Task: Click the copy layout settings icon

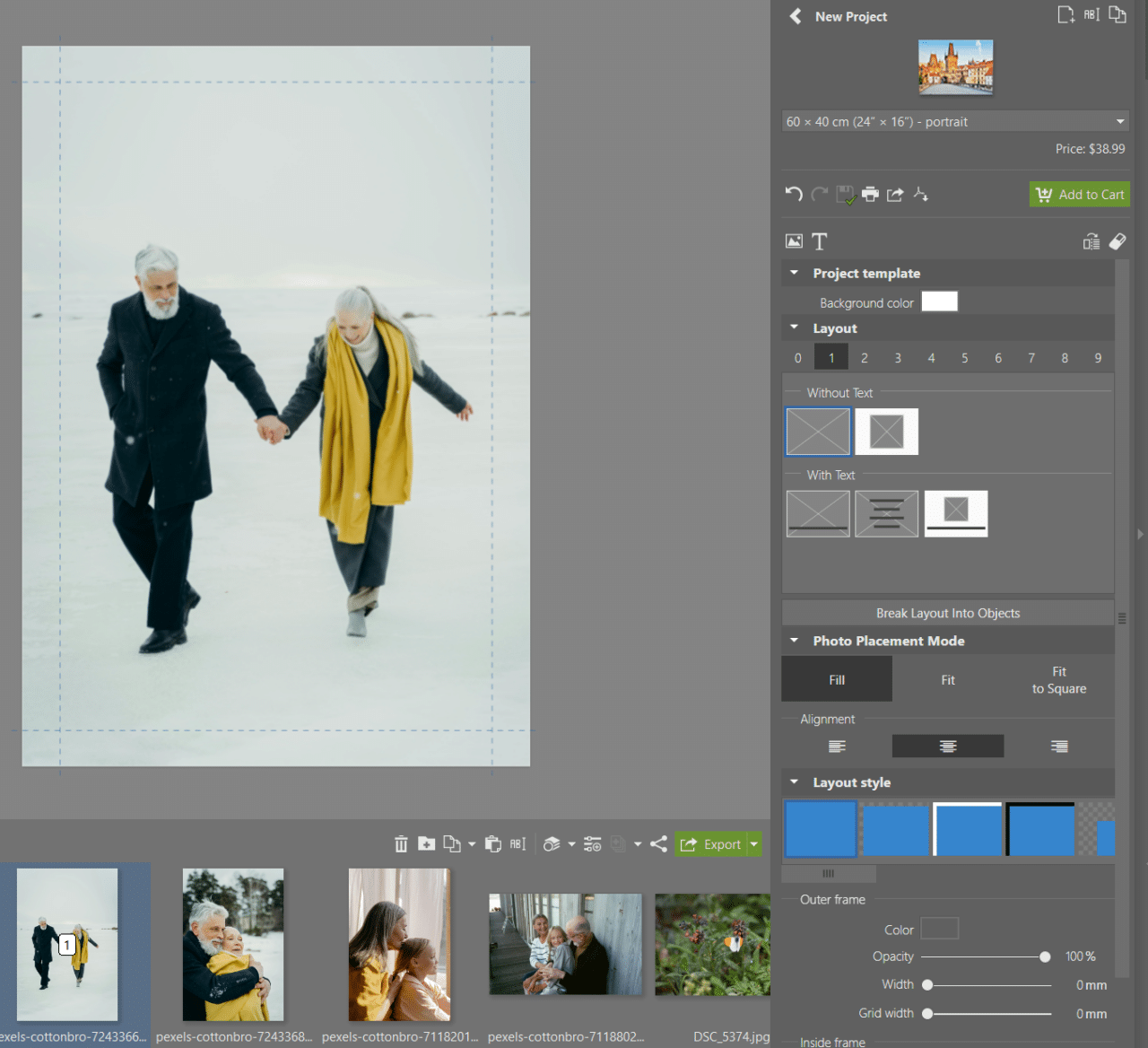Action: coord(1091,241)
